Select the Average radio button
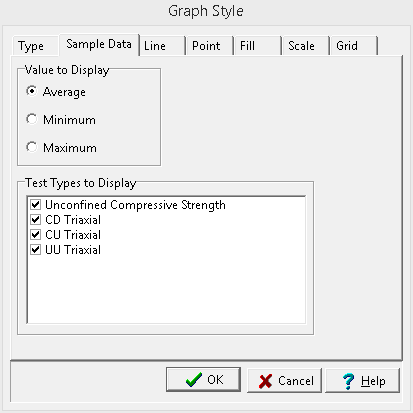Viewport: 413px width, 413px height. (32, 91)
